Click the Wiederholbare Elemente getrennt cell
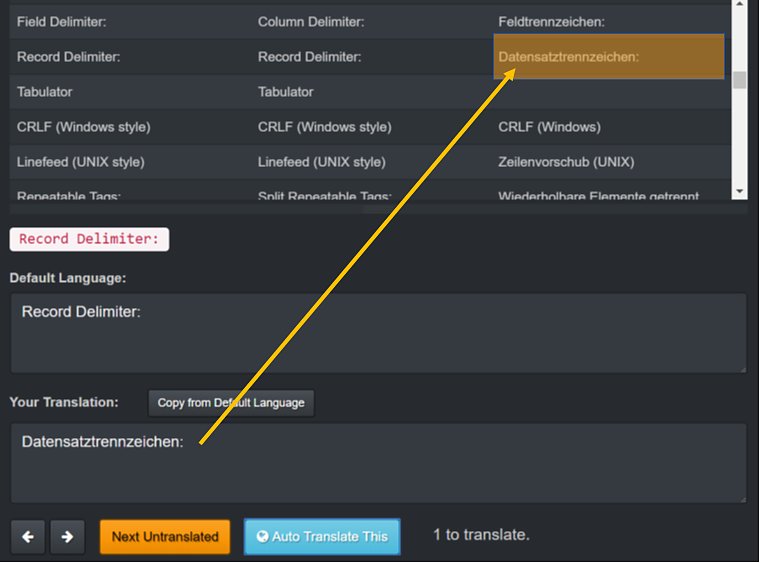 (x=599, y=195)
